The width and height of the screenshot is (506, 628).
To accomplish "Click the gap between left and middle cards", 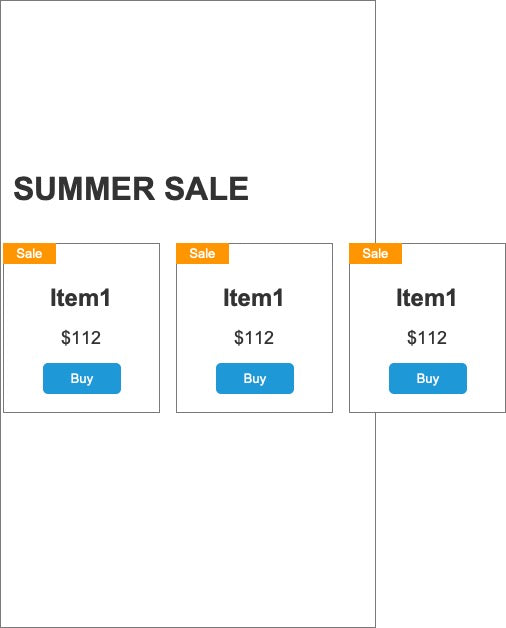I will point(168,328).
